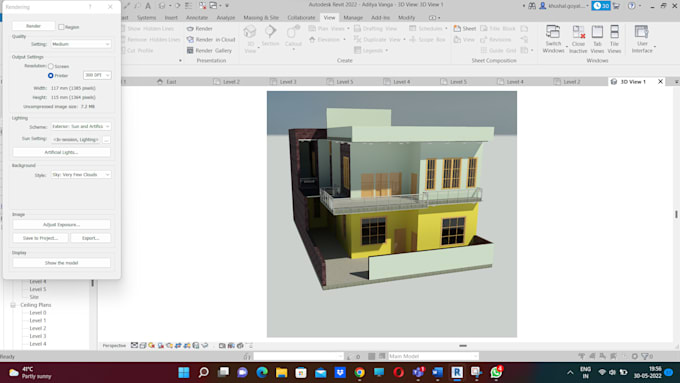Click the Guide Grid tool
680x383 pixels.
(498, 50)
